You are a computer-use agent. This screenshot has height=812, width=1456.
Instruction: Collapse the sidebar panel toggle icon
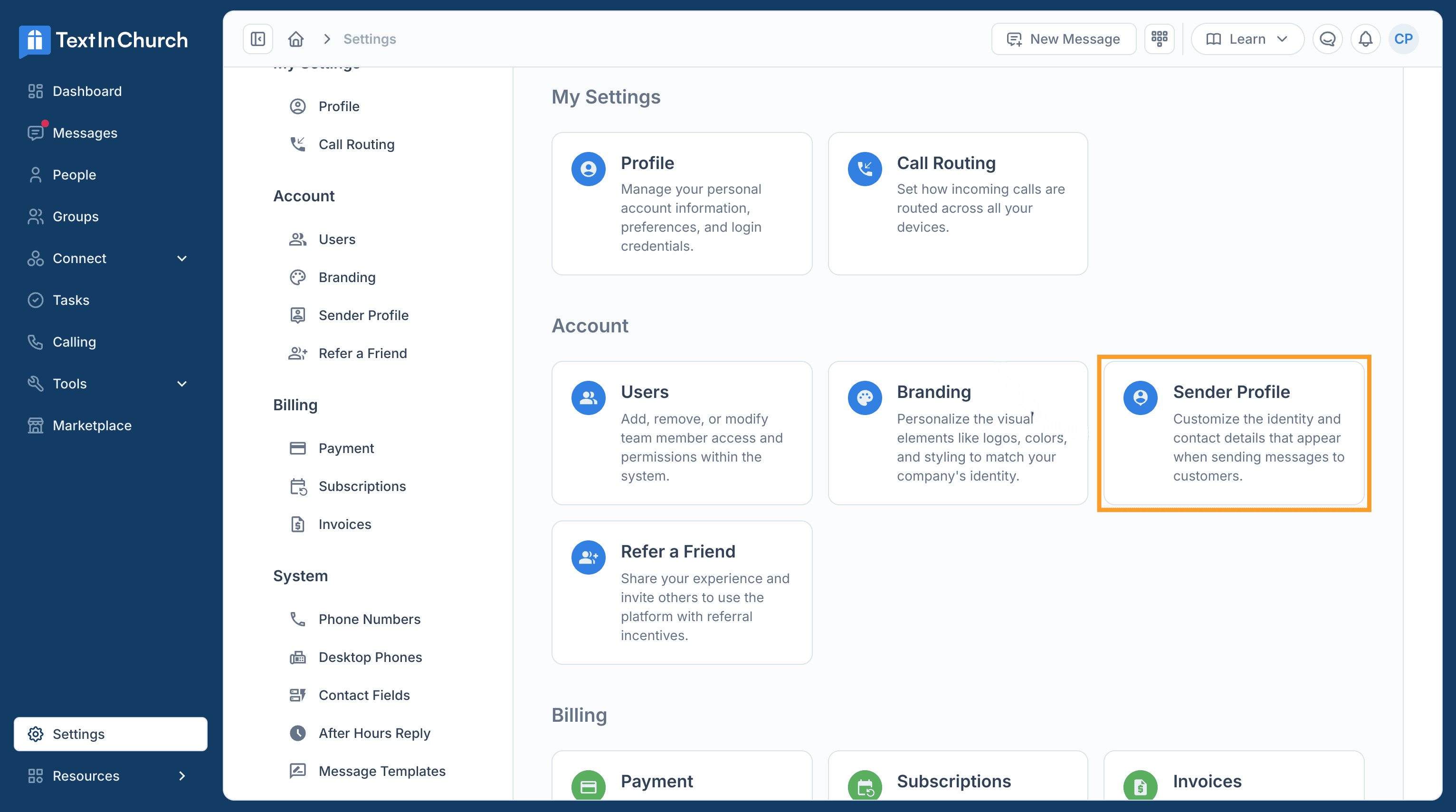click(x=258, y=39)
